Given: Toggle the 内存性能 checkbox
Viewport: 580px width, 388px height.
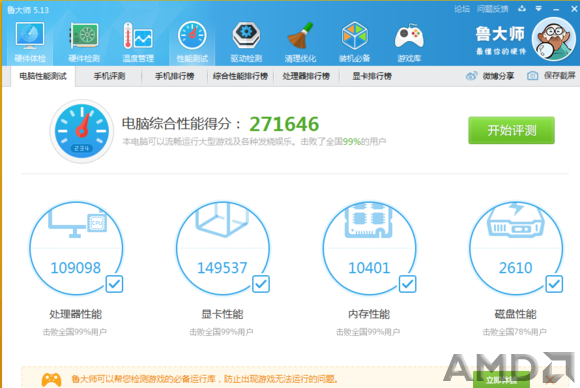Looking at the screenshot, I should (407, 284).
